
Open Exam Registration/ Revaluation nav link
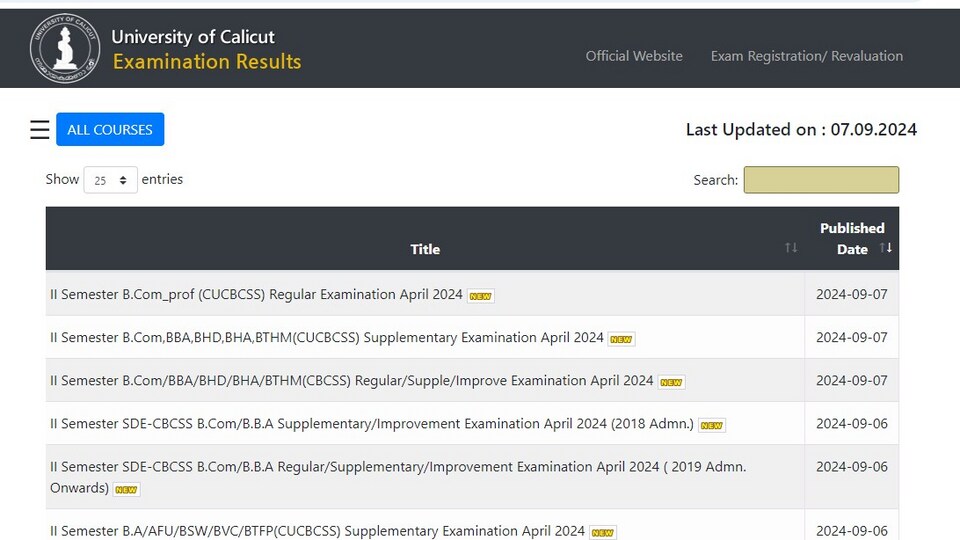tap(806, 56)
